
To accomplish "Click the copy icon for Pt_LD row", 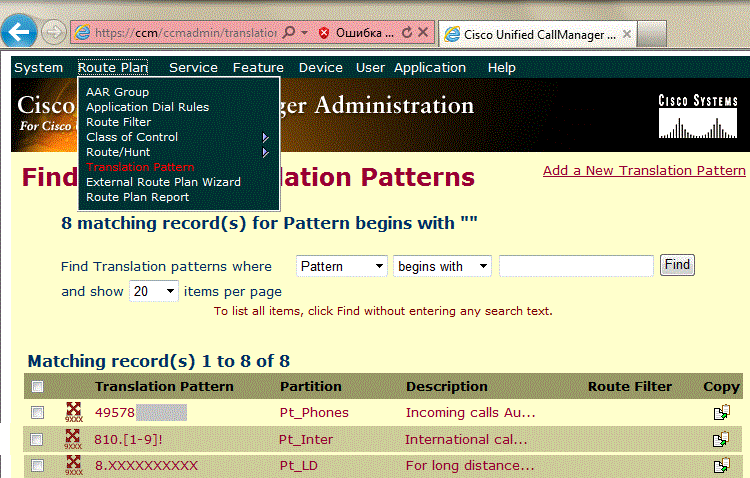I will click(x=720, y=465).
